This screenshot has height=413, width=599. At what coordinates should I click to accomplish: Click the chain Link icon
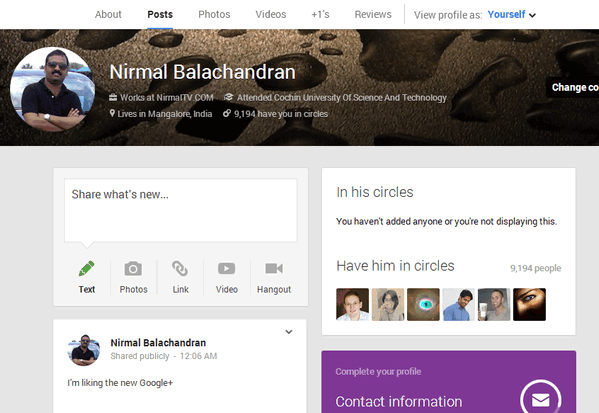(180, 269)
